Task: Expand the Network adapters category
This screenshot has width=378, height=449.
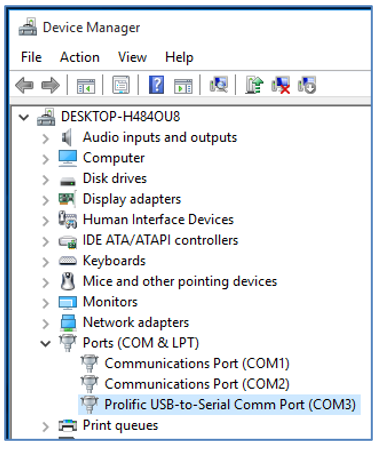Action: point(45,323)
